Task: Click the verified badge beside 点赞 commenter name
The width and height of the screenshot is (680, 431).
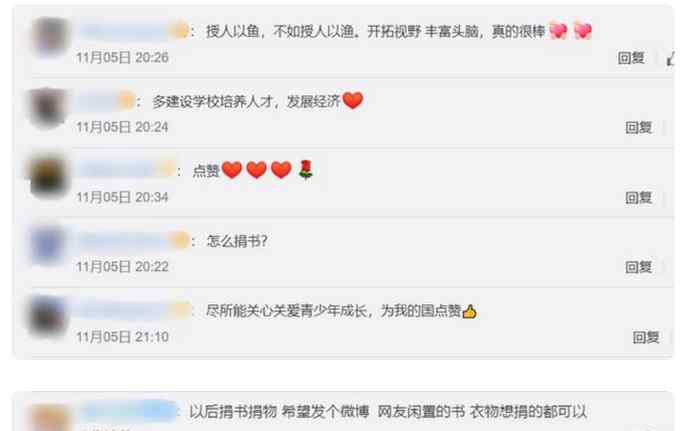Action: pyautogui.click(x=167, y=170)
